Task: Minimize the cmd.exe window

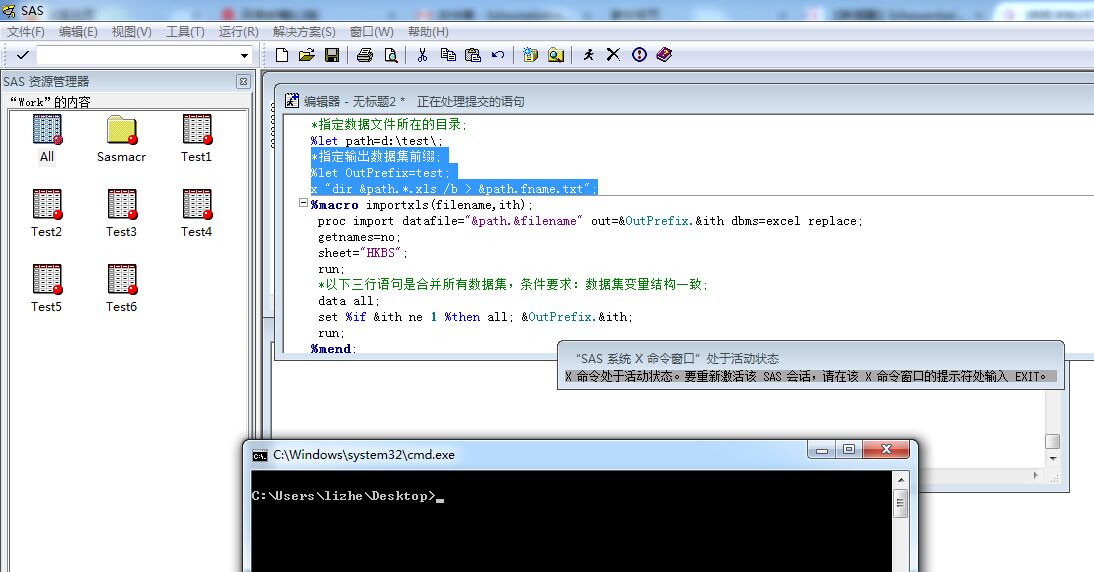Action: pos(822,450)
